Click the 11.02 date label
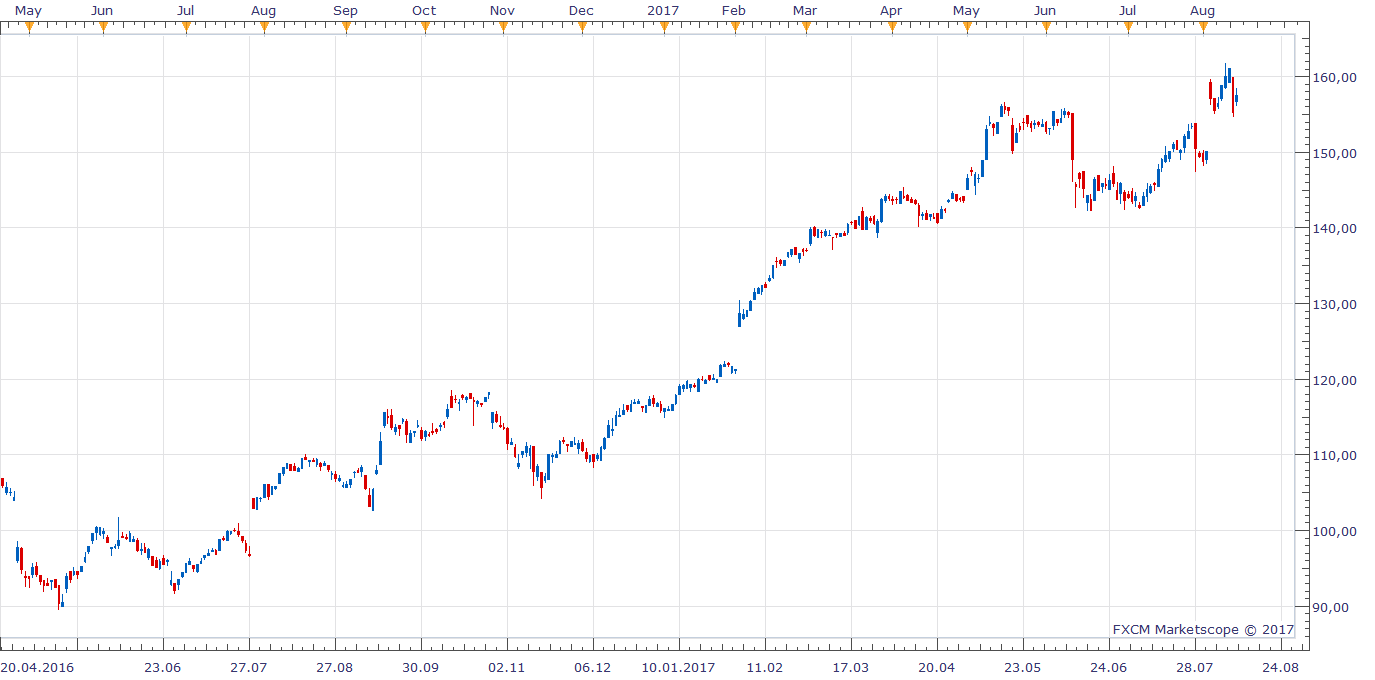This screenshot has width=1375, height=680. 764,667
